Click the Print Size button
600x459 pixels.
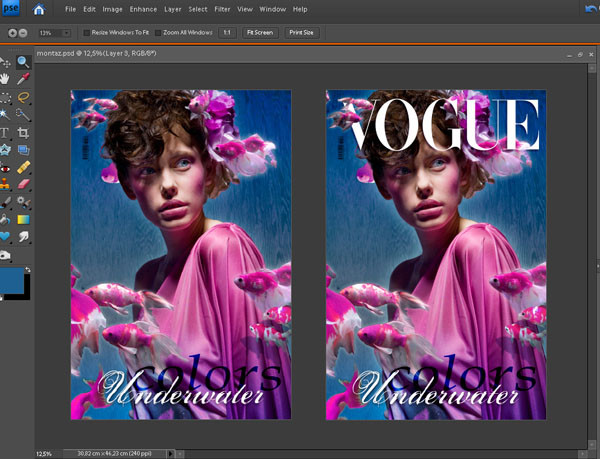(301, 33)
